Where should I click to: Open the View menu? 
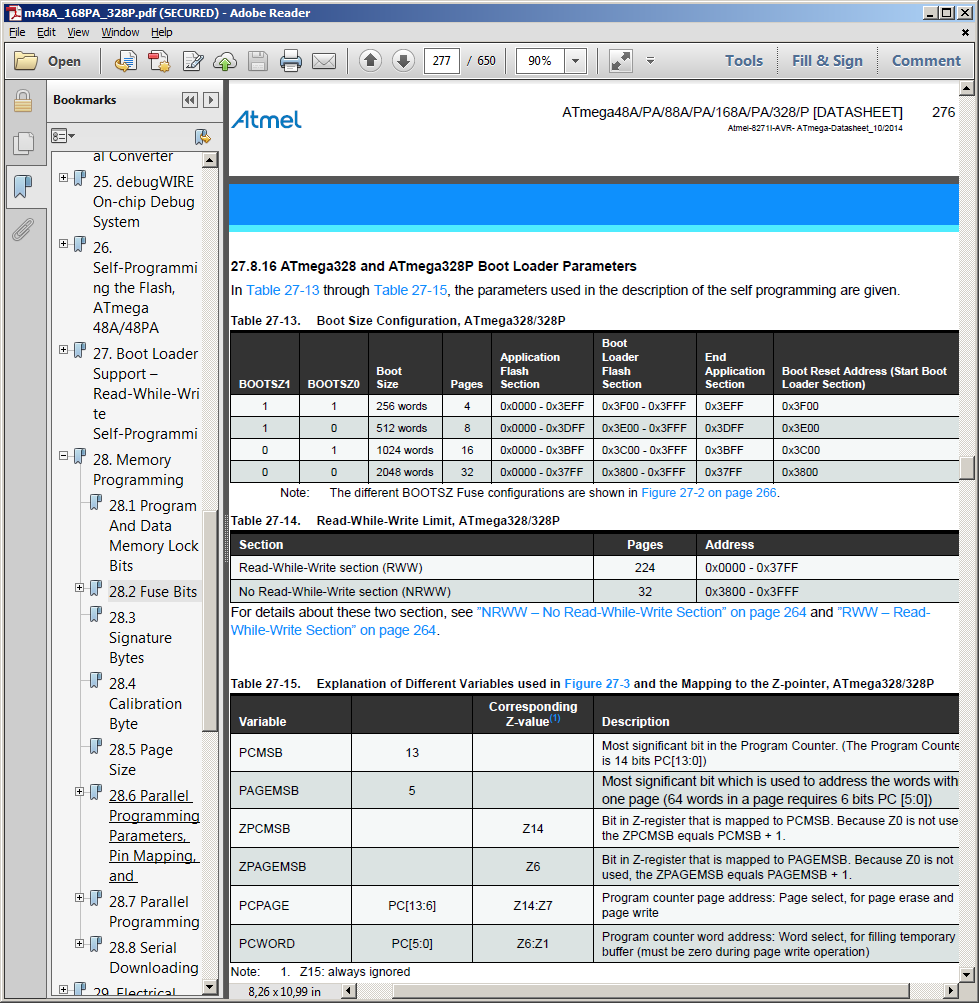(78, 32)
